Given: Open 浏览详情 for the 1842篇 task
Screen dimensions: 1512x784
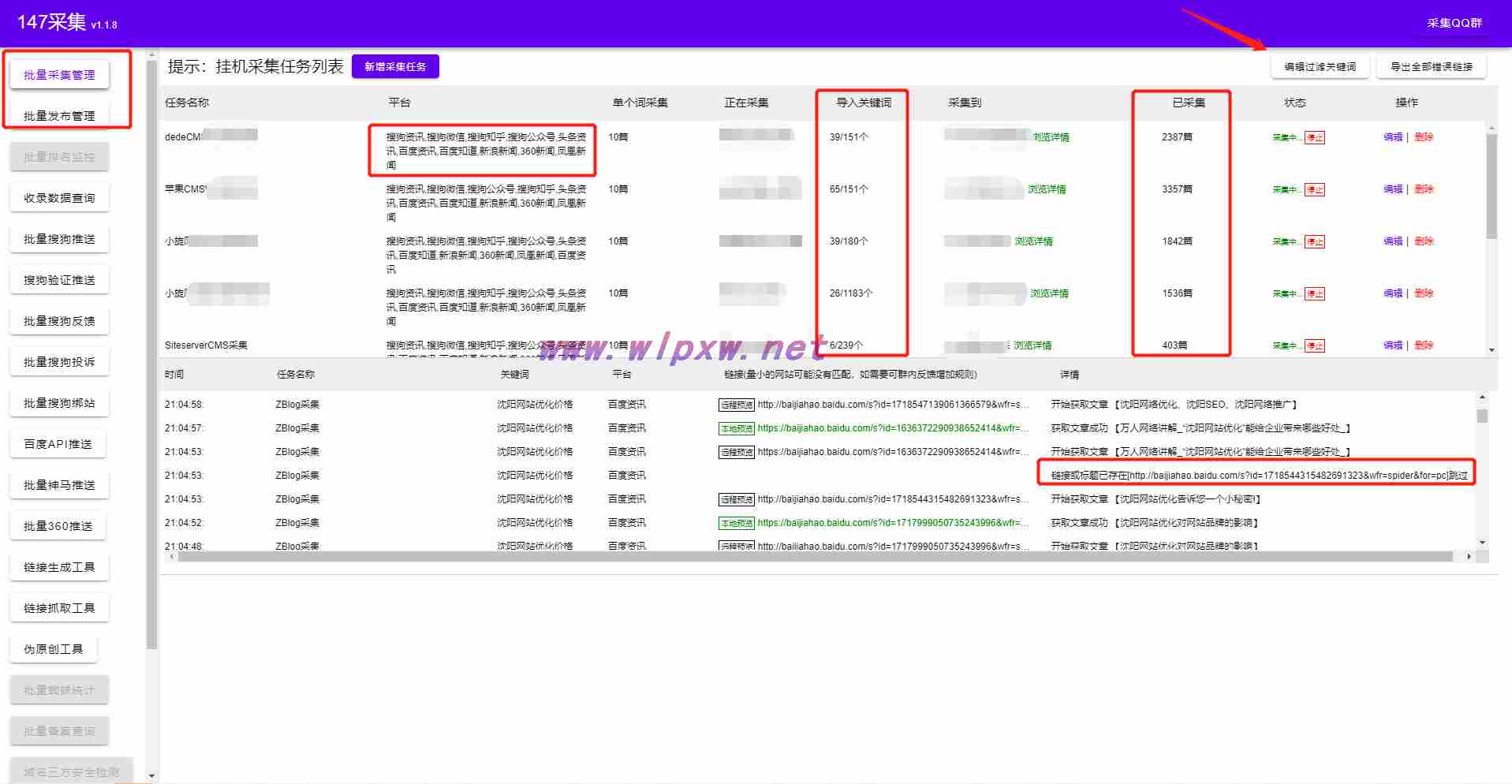Looking at the screenshot, I should click(x=1033, y=241).
